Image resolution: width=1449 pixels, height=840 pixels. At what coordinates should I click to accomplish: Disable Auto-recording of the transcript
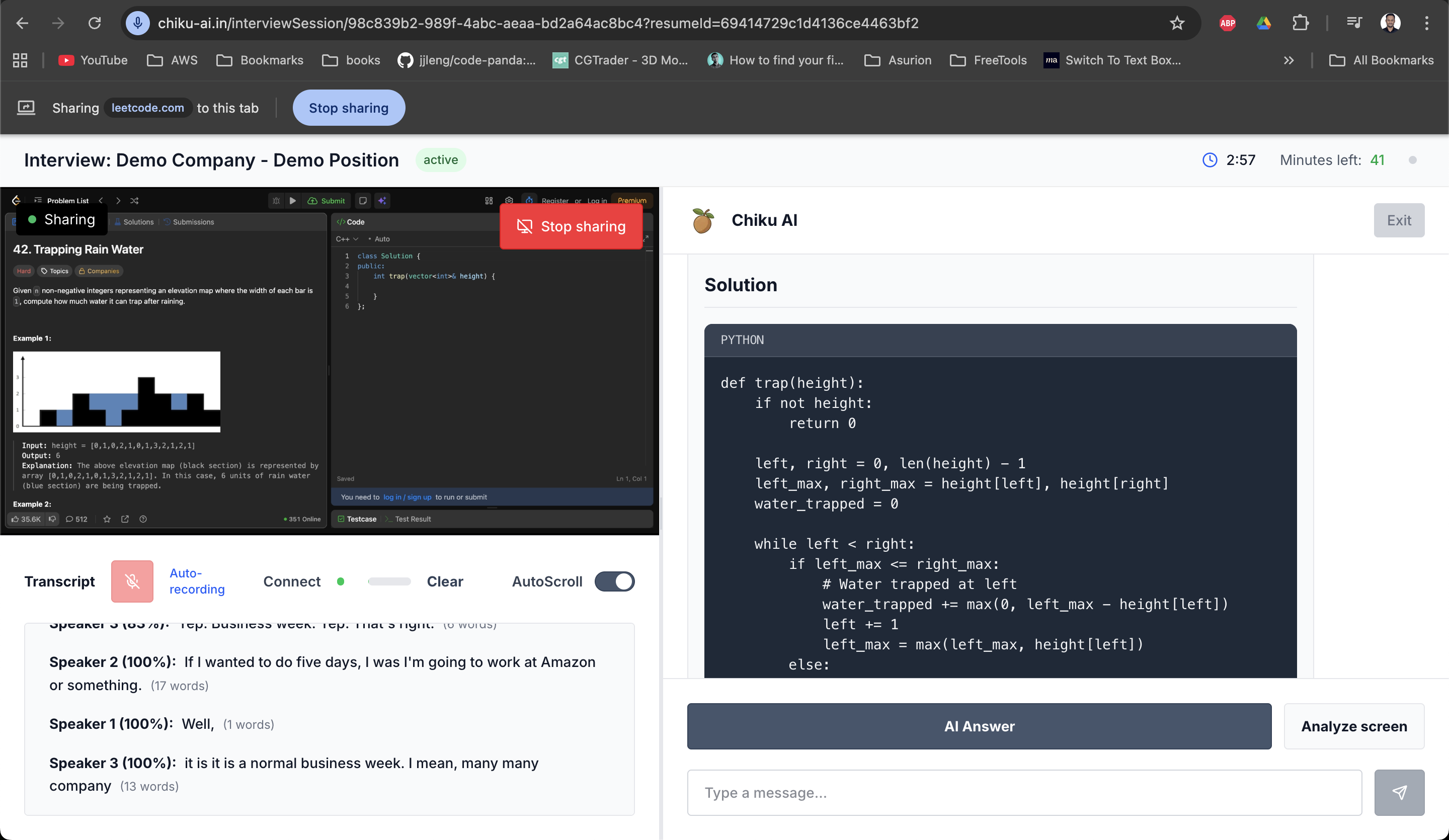[x=197, y=580]
